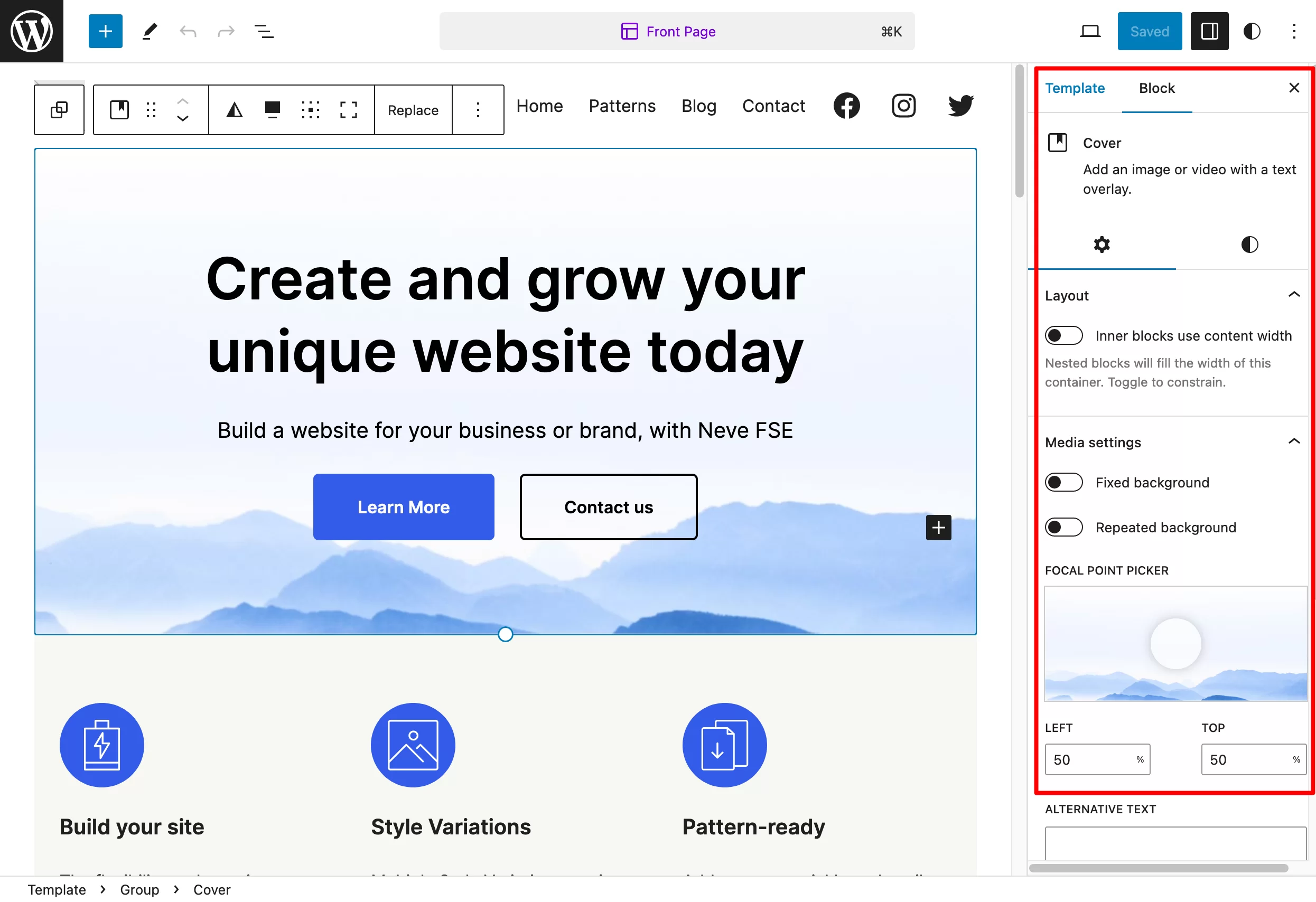Toggle Repeated background media setting
Viewport: 1316px width, 902px height.
click(x=1064, y=527)
